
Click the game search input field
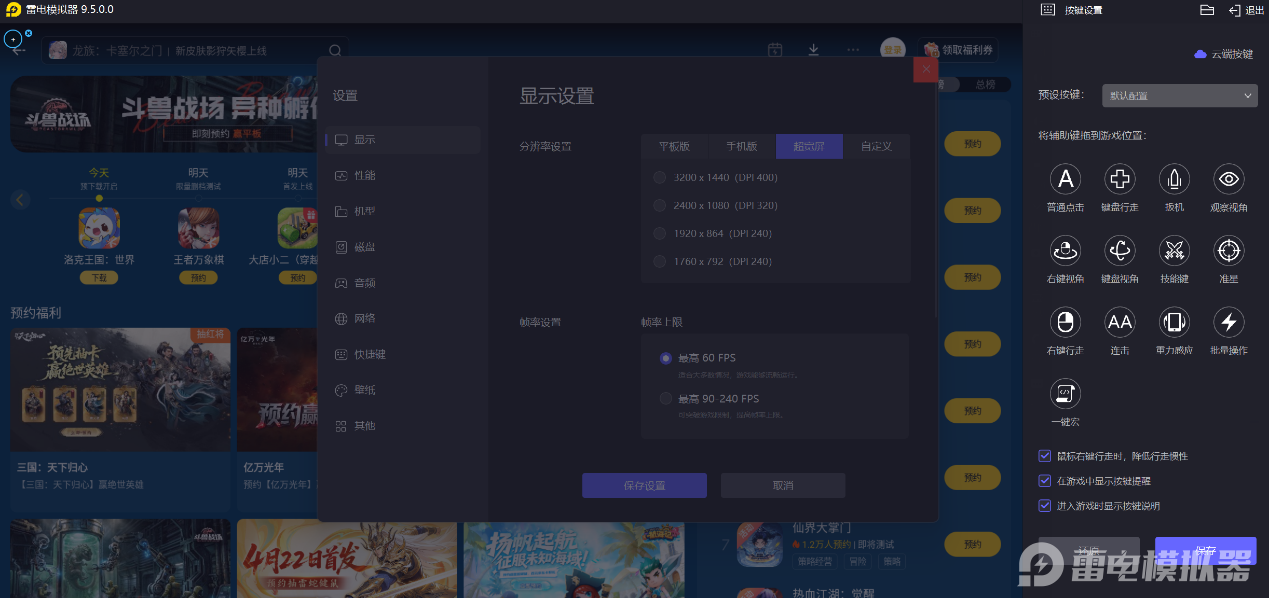click(x=195, y=50)
